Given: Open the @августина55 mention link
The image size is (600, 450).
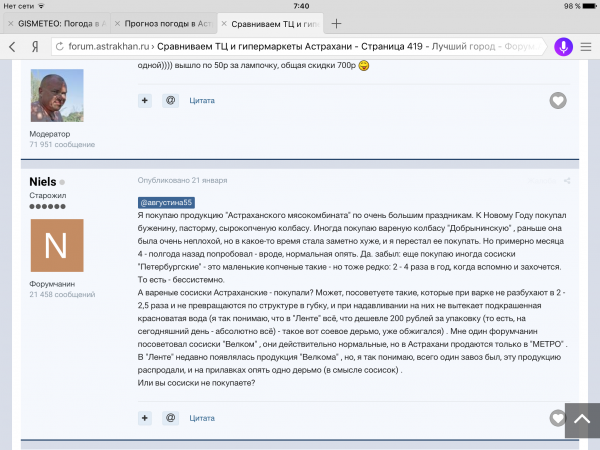Looking at the screenshot, I should click(x=166, y=202).
